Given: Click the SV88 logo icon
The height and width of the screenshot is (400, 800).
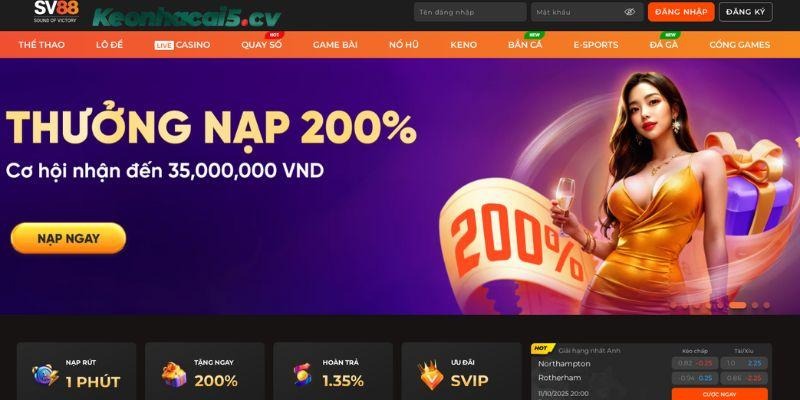Looking at the screenshot, I should (x=56, y=11).
